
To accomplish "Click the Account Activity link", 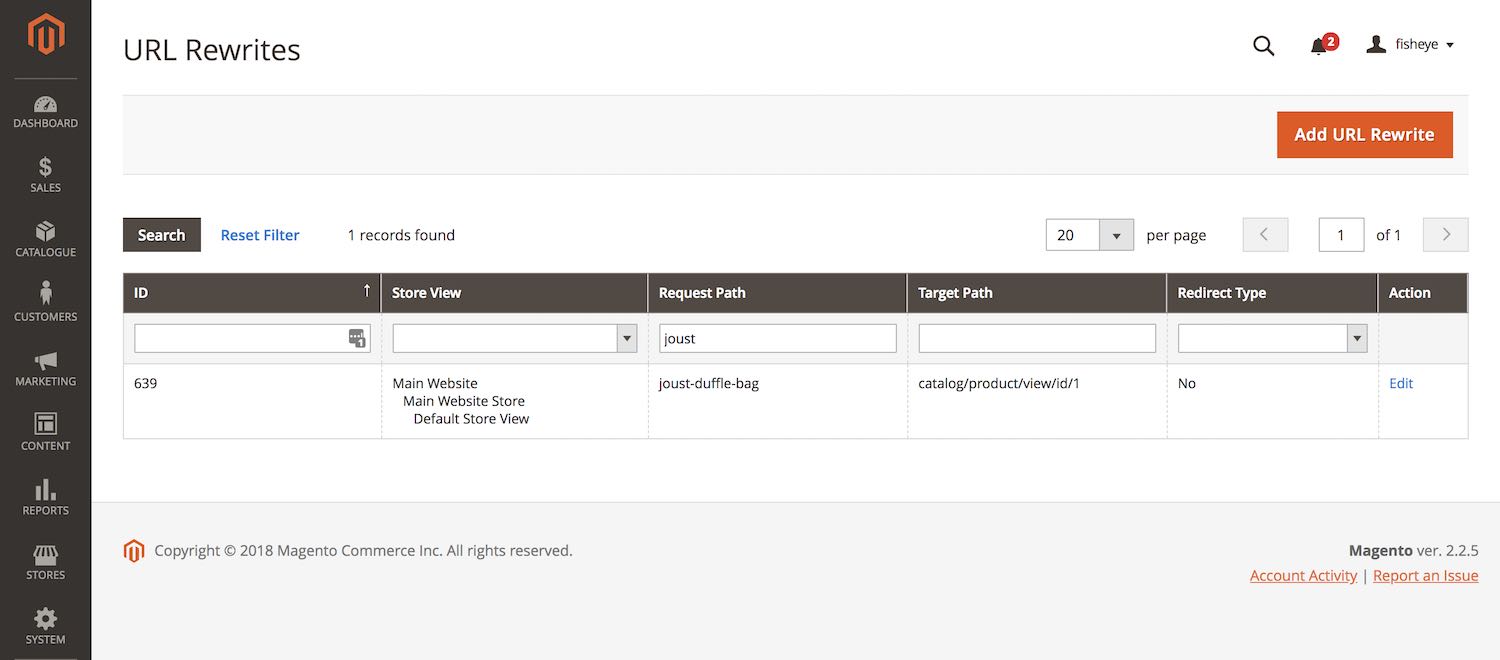I will (1303, 576).
